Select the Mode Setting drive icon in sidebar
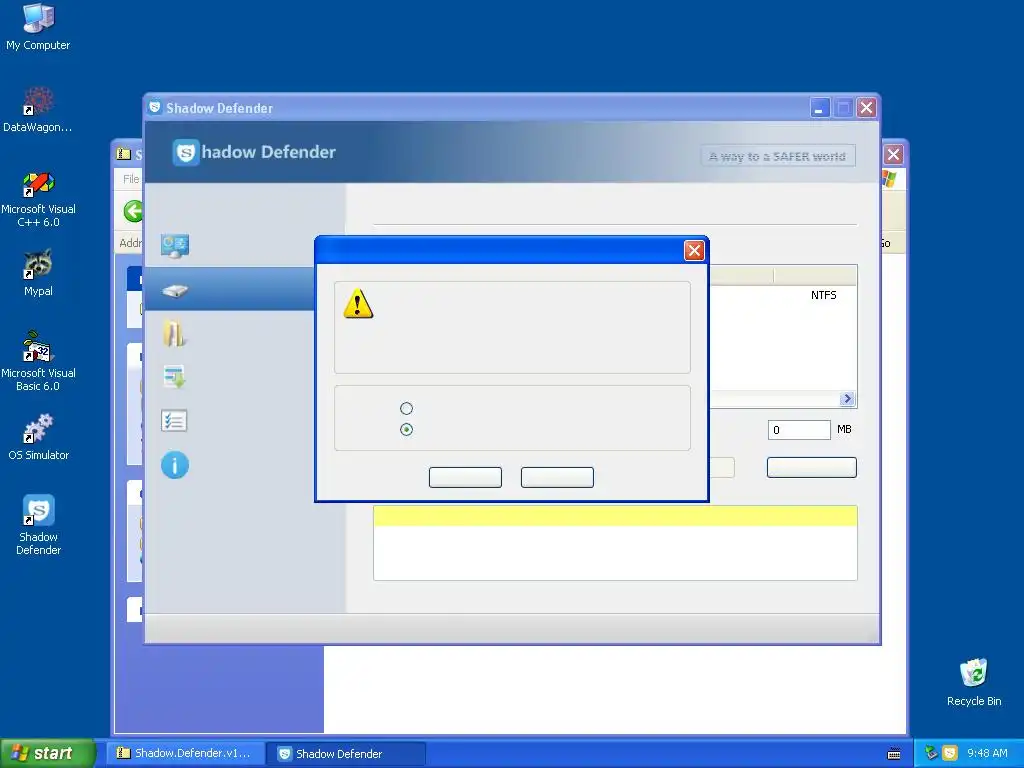The width and height of the screenshot is (1024, 768). 175,291
